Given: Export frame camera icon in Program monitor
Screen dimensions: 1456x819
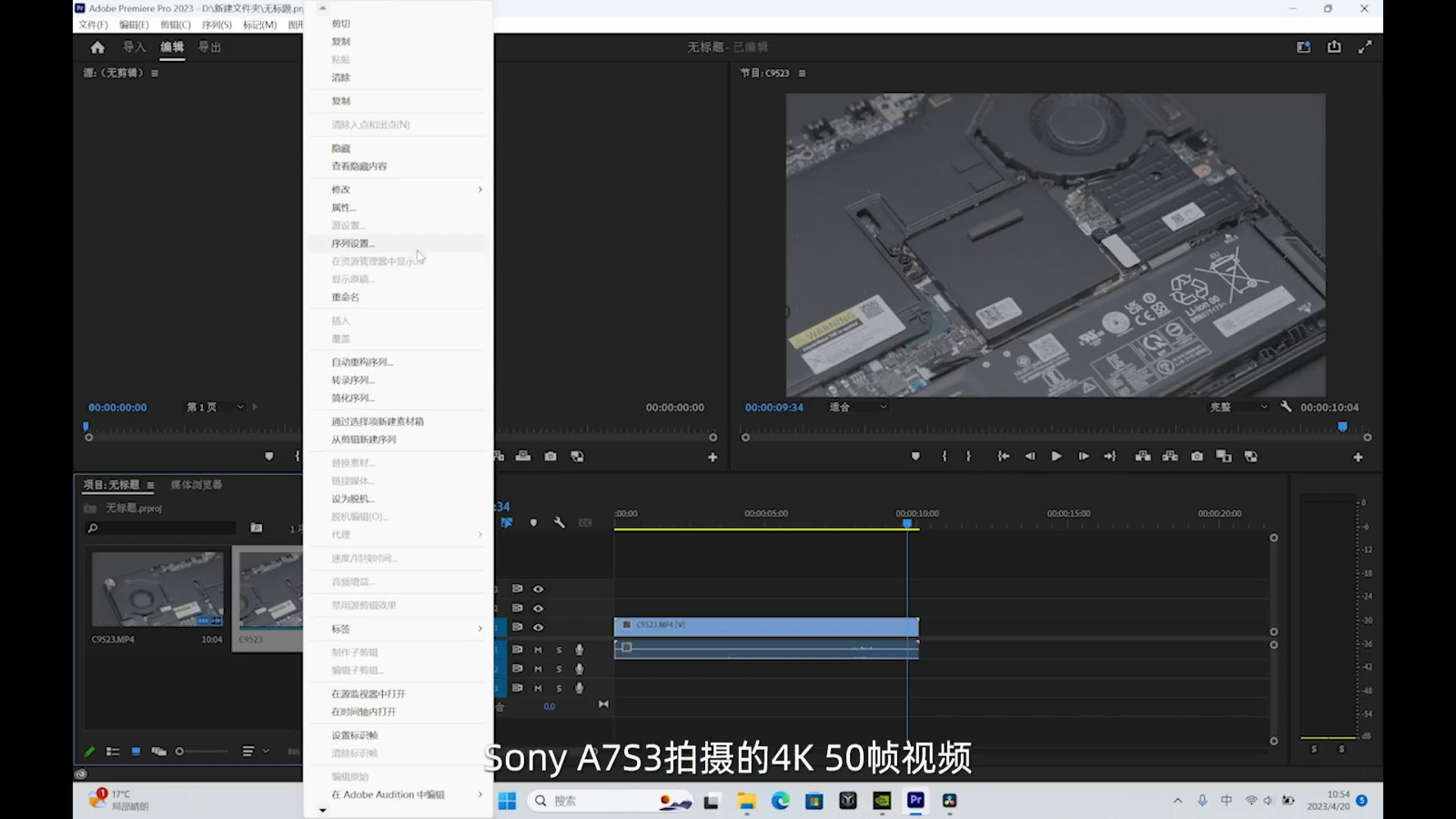Looking at the screenshot, I should (1197, 456).
